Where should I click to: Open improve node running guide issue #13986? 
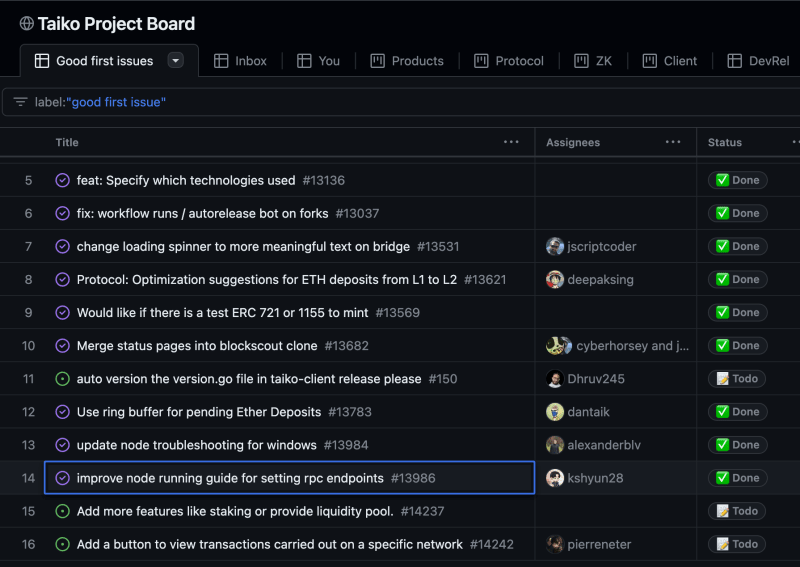pyautogui.click(x=230, y=478)
